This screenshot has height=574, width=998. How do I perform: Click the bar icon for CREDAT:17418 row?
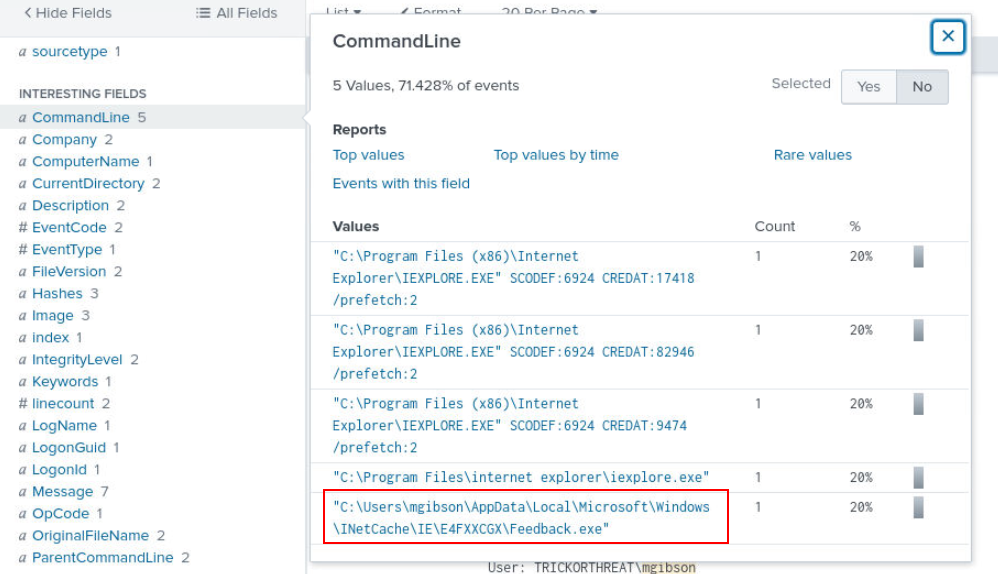coord(918,256)
